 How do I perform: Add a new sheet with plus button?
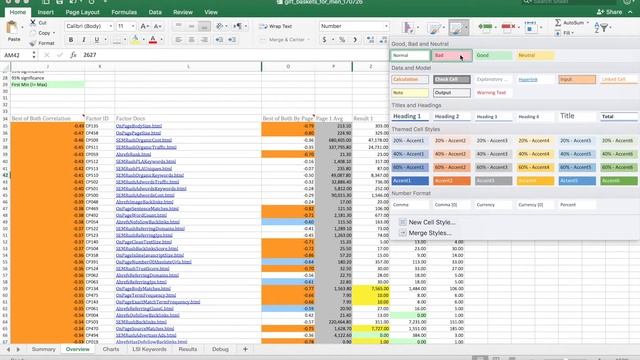pyautogui.click(x=245, y=349)
